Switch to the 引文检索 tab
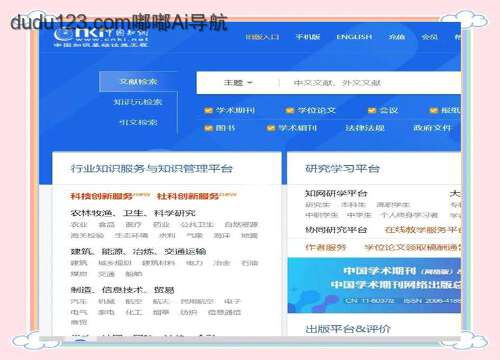The height and width of the screenshot is (360, 500). 138,122
